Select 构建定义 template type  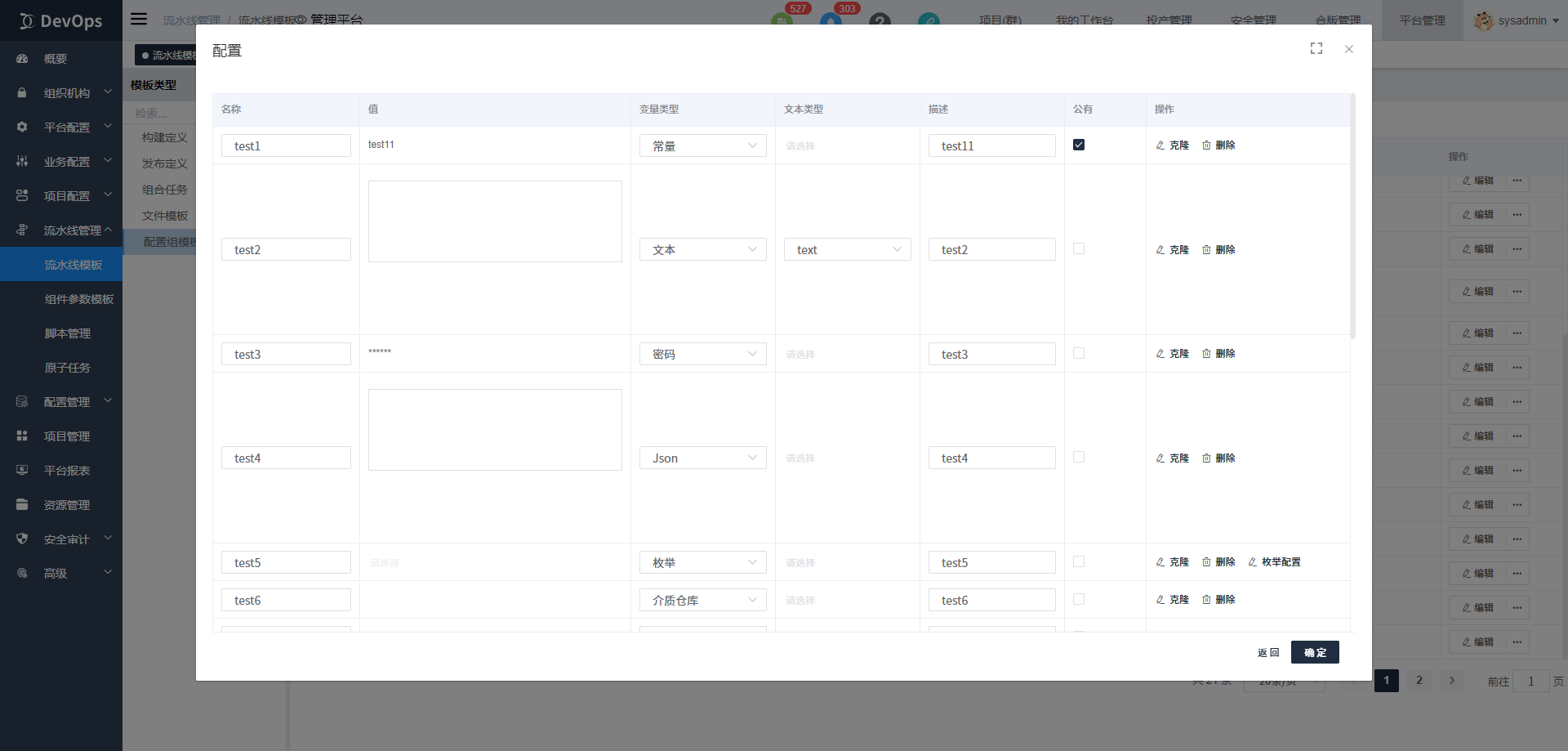[x=165, y=137]
